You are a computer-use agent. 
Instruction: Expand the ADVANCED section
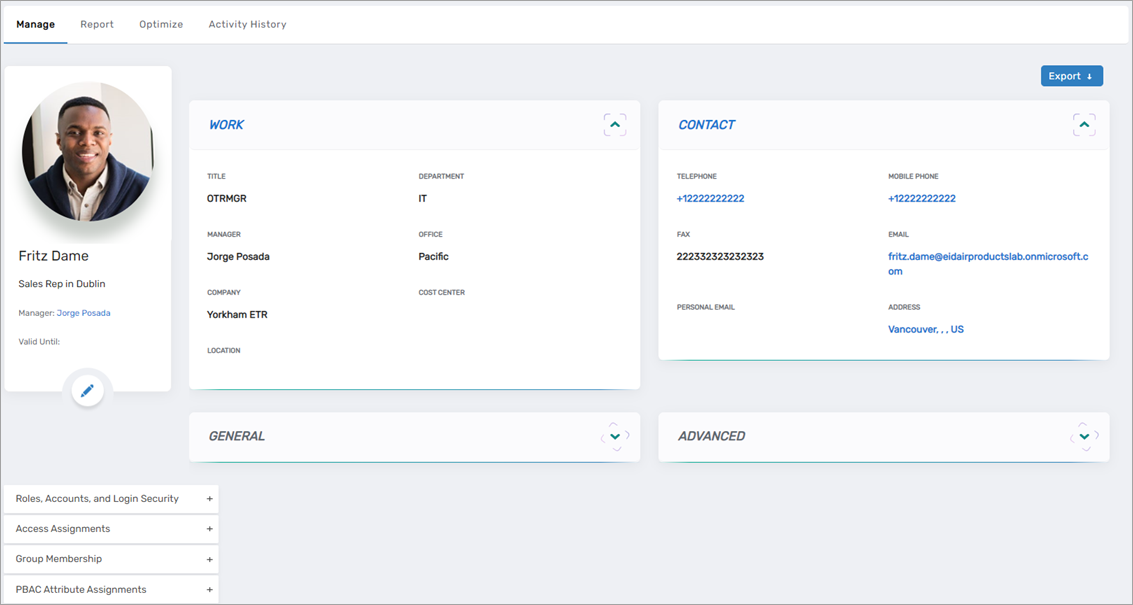pyautogui.click(x=1084, y=436)
